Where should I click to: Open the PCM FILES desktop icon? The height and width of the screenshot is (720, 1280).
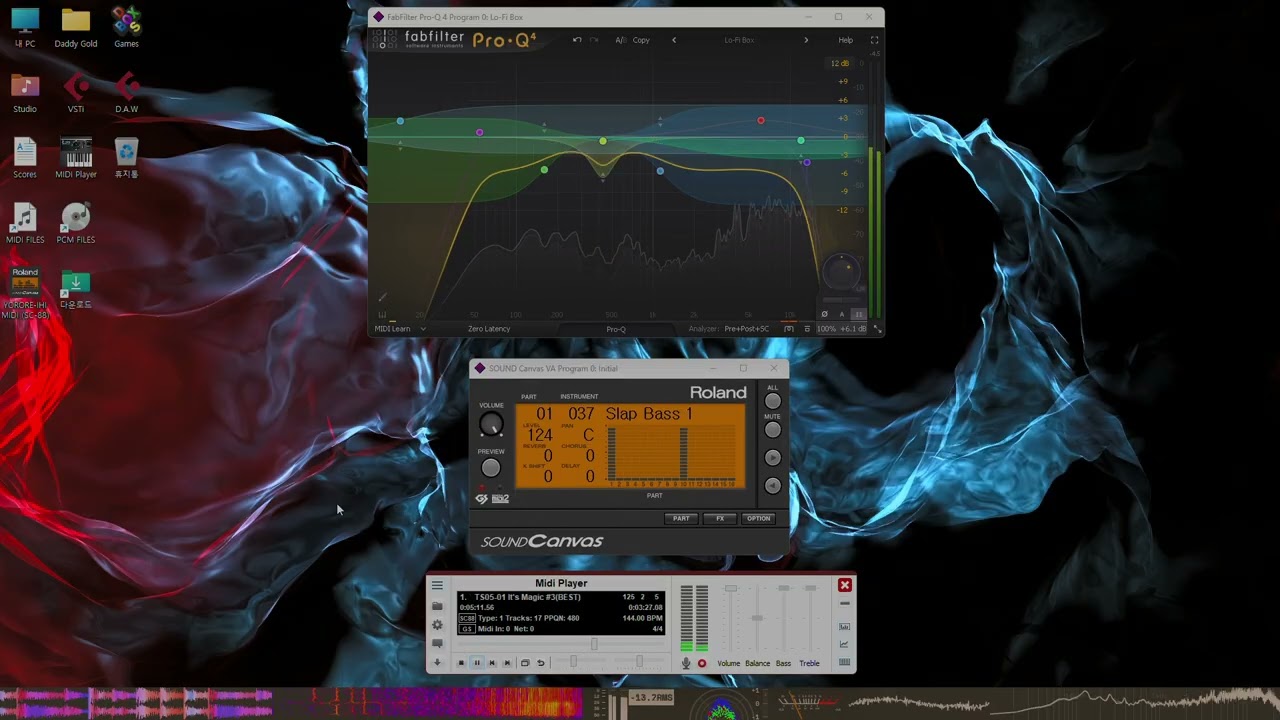click(76, 224)
